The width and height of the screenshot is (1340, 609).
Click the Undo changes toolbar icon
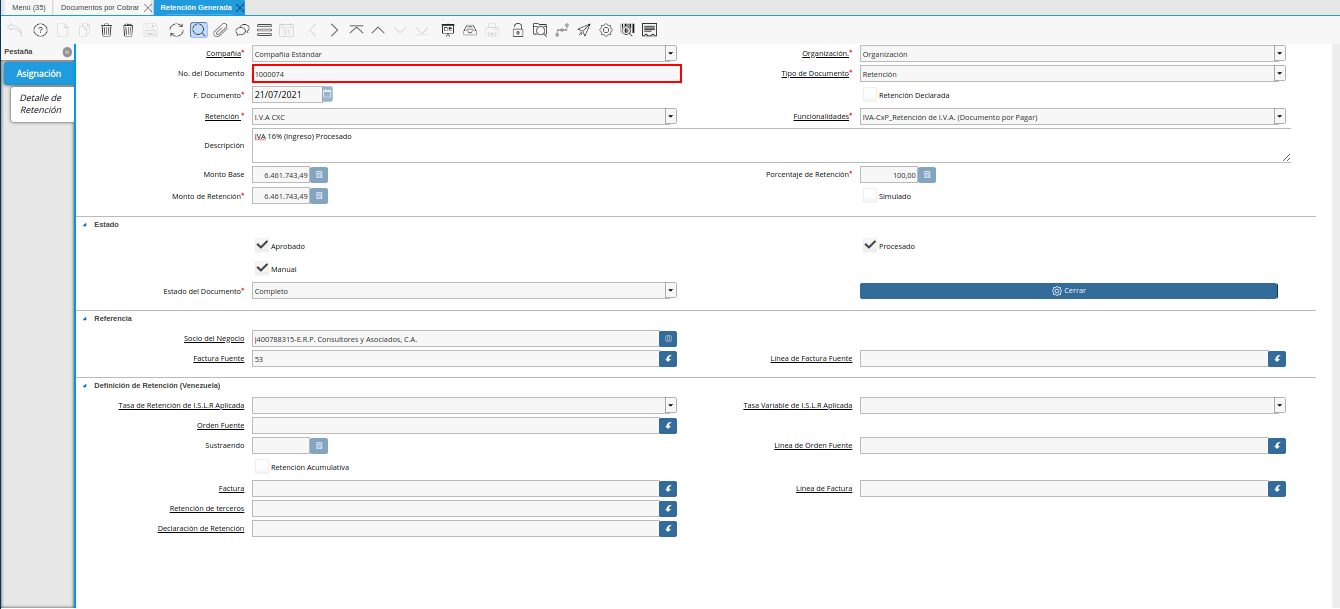(14, 30)
